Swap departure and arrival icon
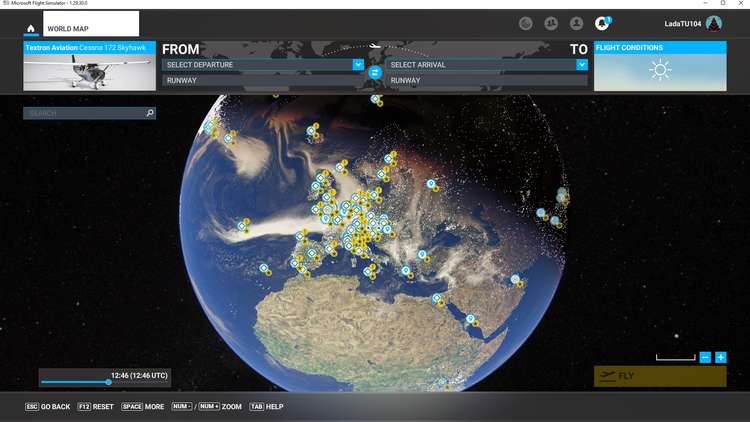750x422 pixels. 375,73
